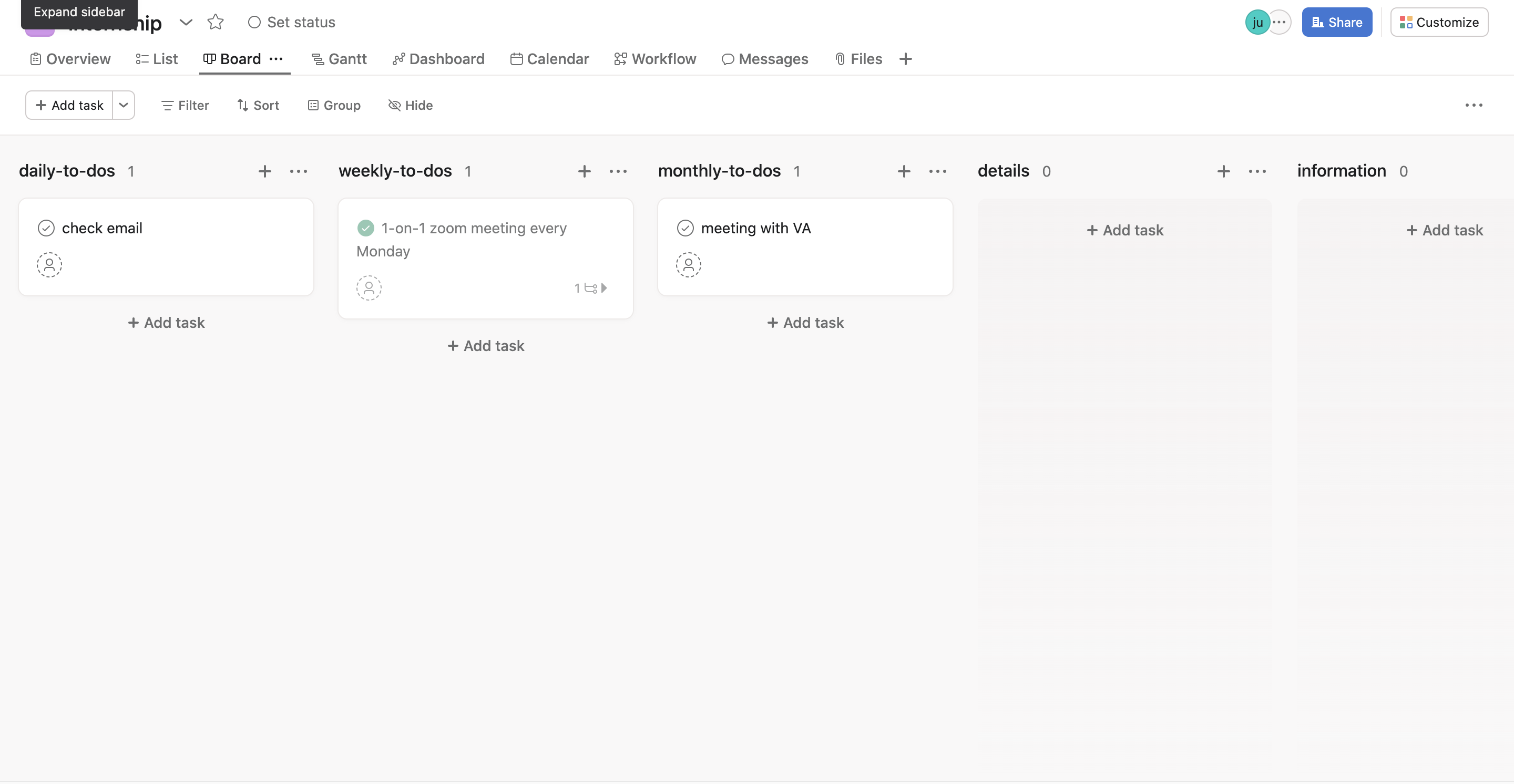Assign the check email task to someone
This screenshot has height=784, width=1514.
[x=49, y=265]
